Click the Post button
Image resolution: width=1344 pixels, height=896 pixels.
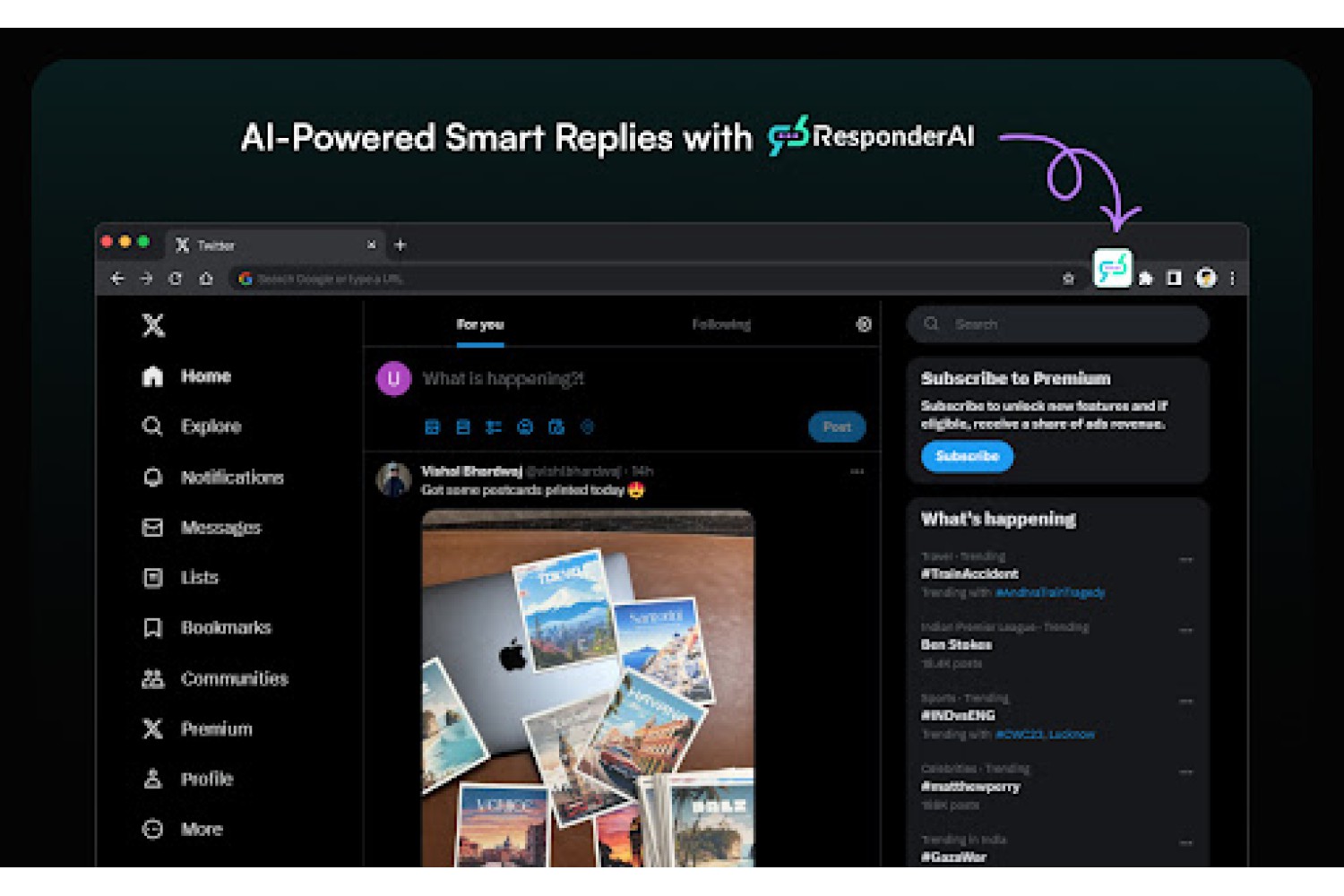[837, 427]
